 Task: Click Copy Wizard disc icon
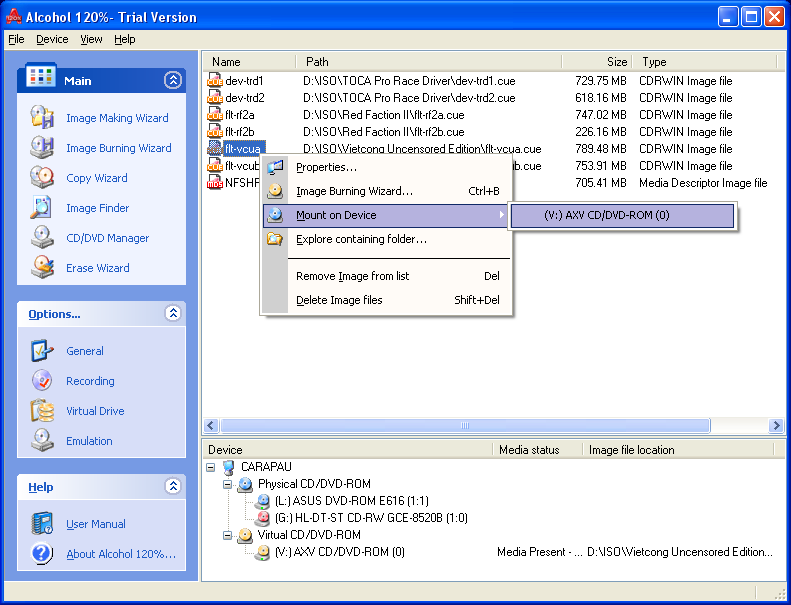(x=42, y=178)
